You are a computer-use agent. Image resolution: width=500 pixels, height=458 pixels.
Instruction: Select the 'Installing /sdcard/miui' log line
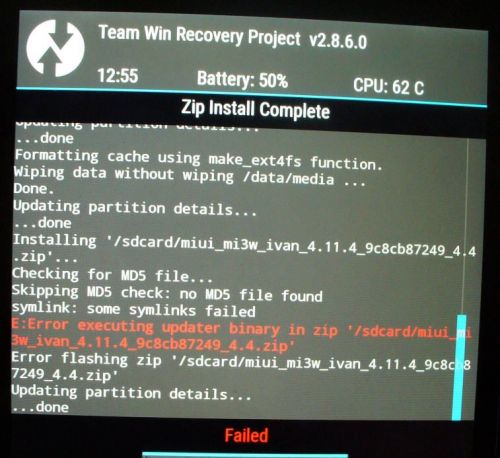click(x=244, y=249)
